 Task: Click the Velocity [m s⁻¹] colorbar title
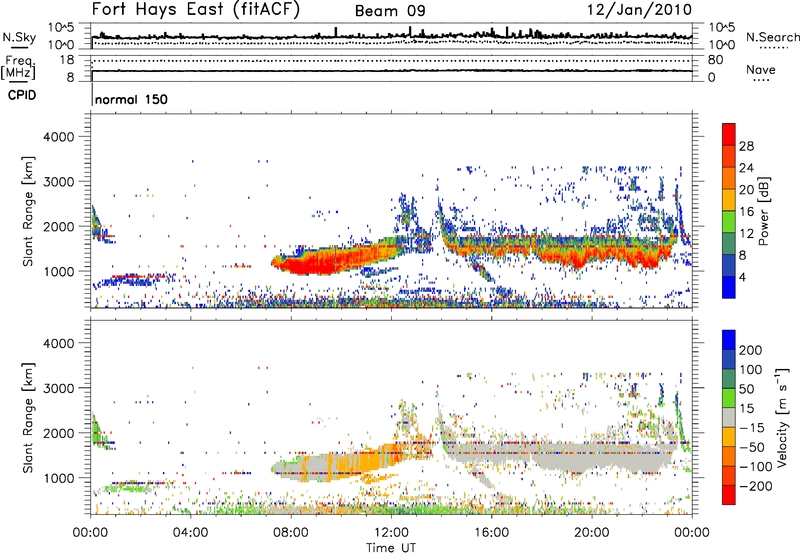[x=781, y=417]
